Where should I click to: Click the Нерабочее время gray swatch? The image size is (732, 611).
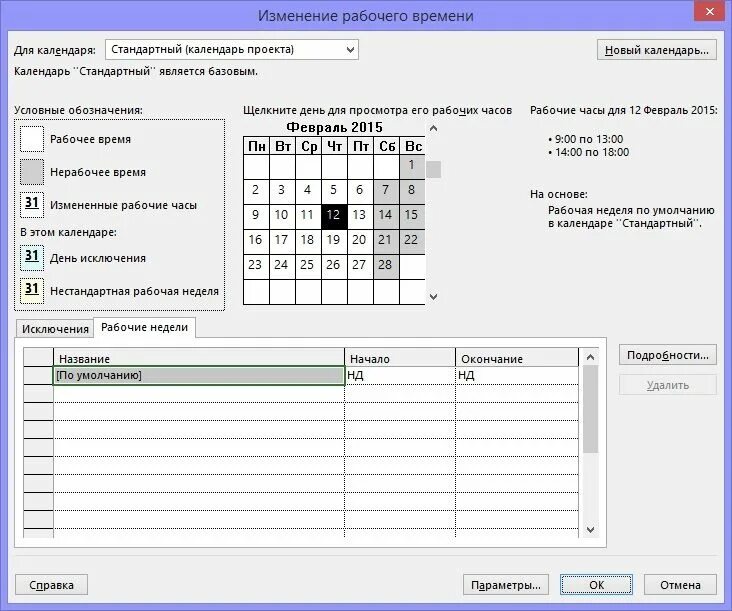[32, 172]
